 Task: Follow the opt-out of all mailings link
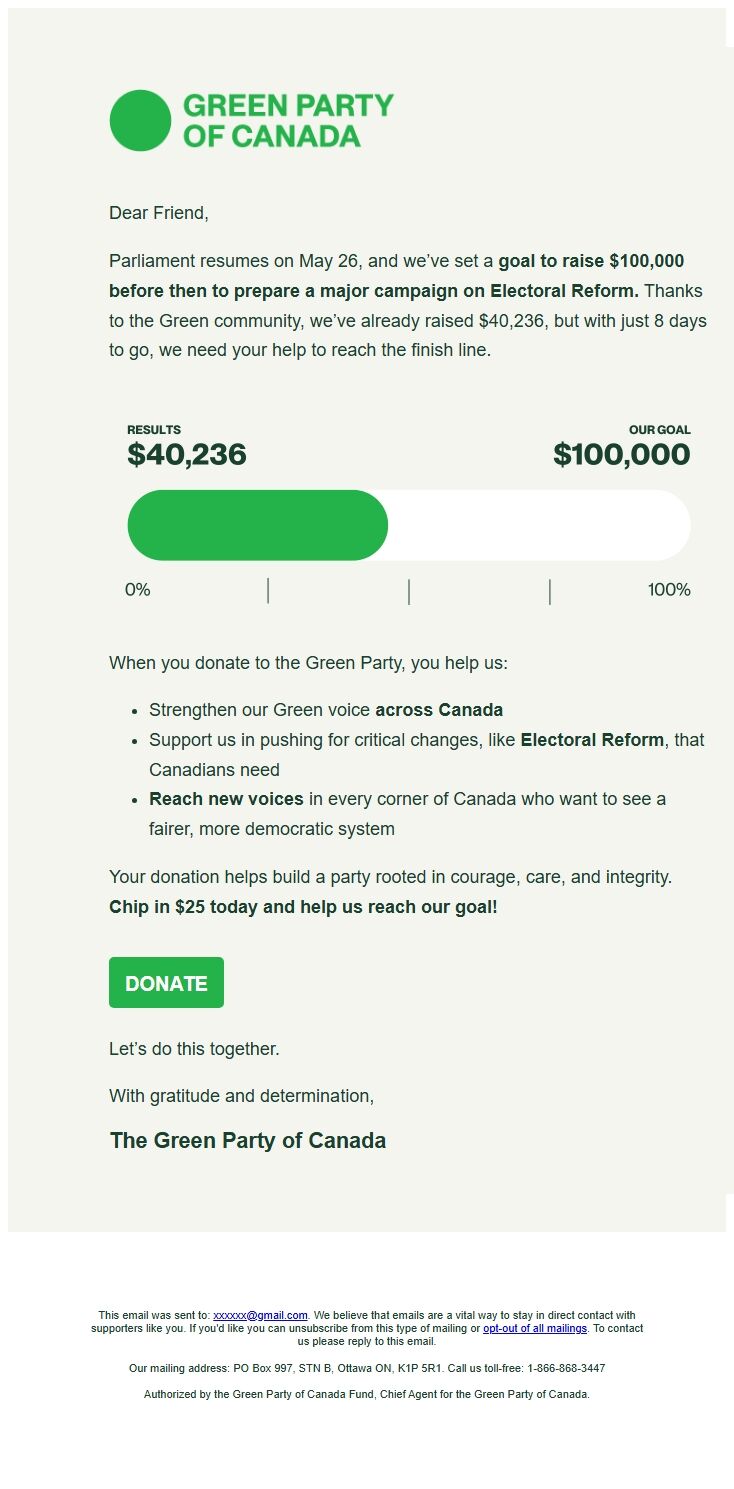pyautogui.click(x=535, y=1328)
